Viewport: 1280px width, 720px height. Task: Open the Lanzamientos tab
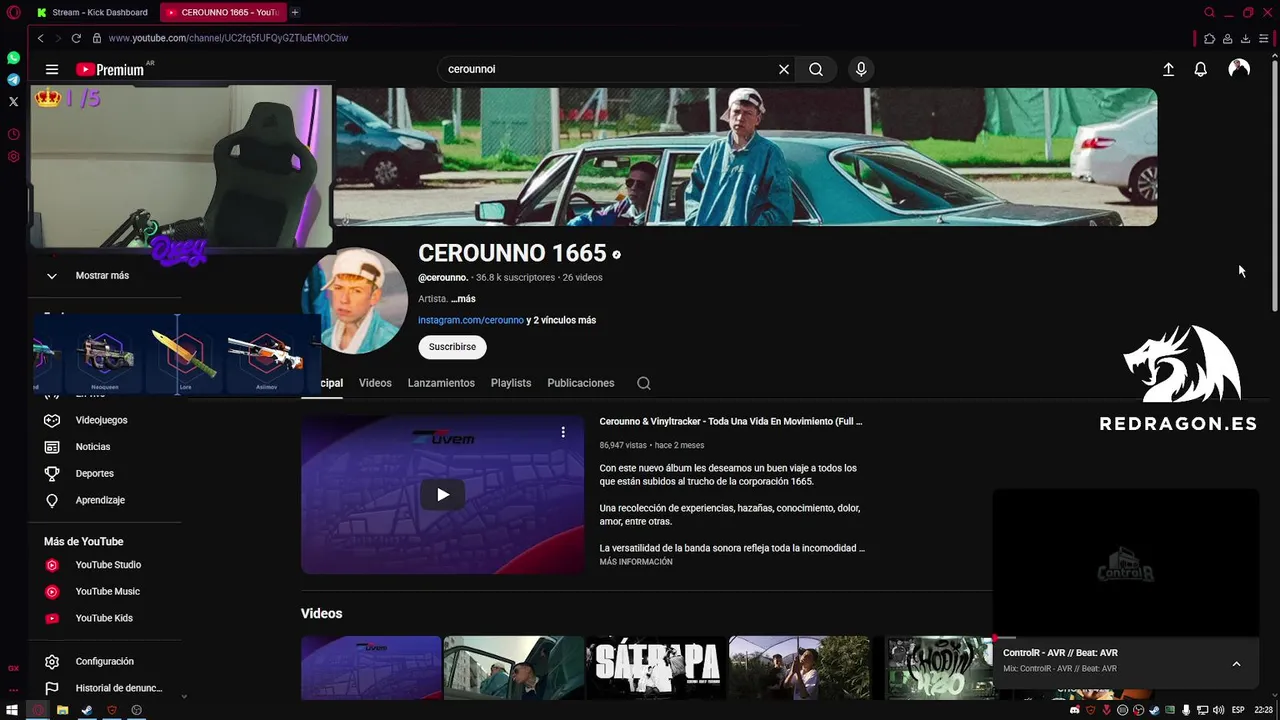tap(441, 383)
